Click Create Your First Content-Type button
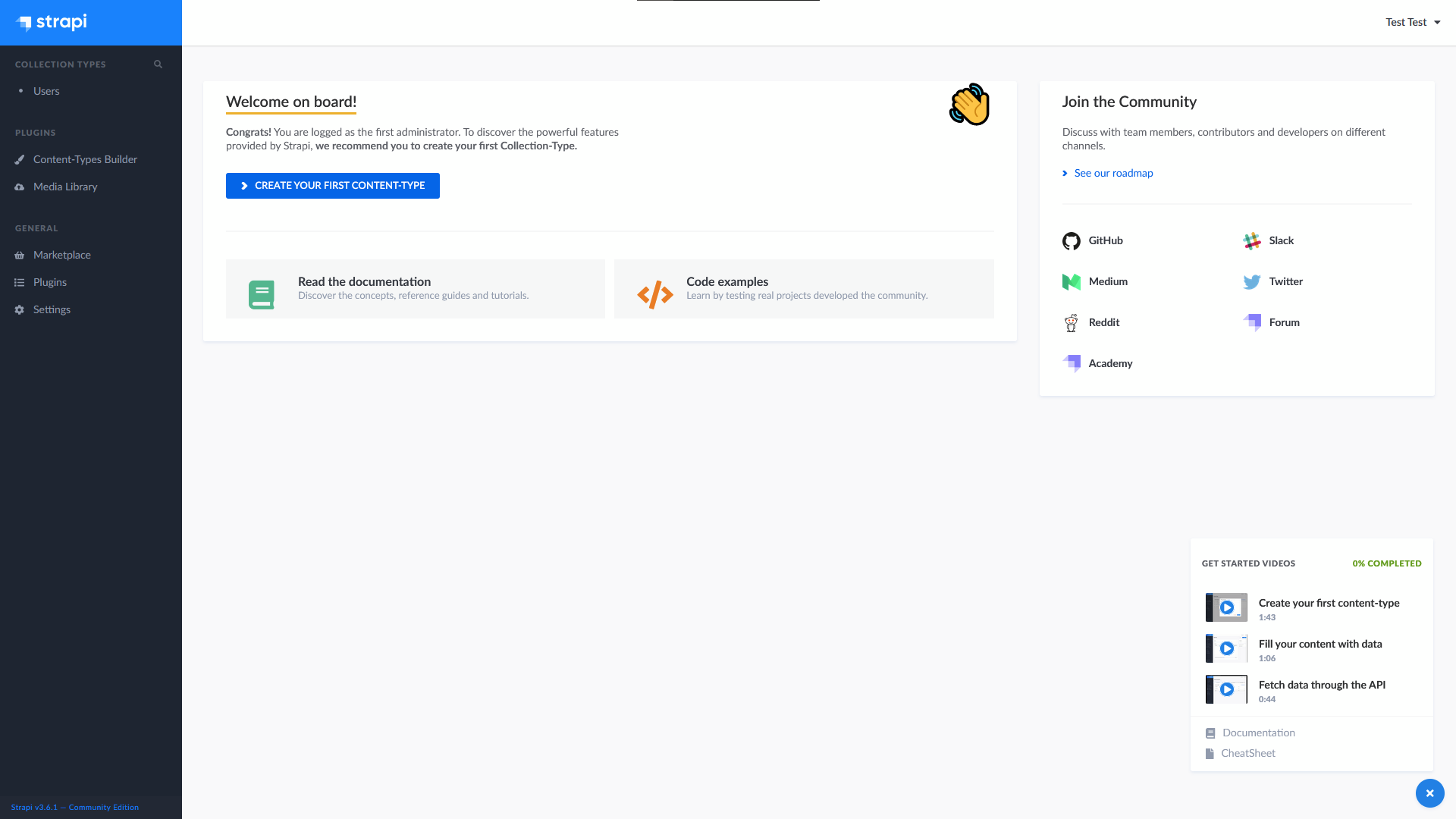 332,186
